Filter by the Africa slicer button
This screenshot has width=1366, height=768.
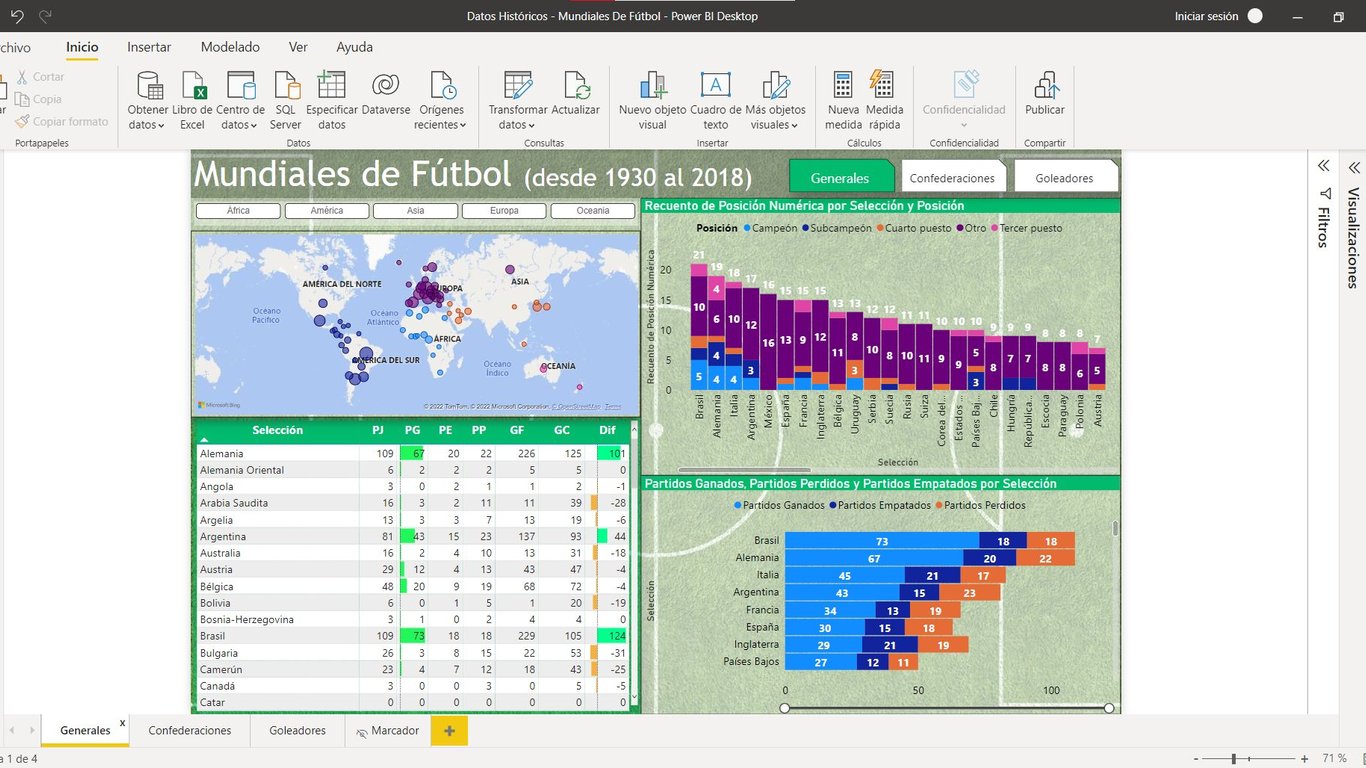coord(238,211)
